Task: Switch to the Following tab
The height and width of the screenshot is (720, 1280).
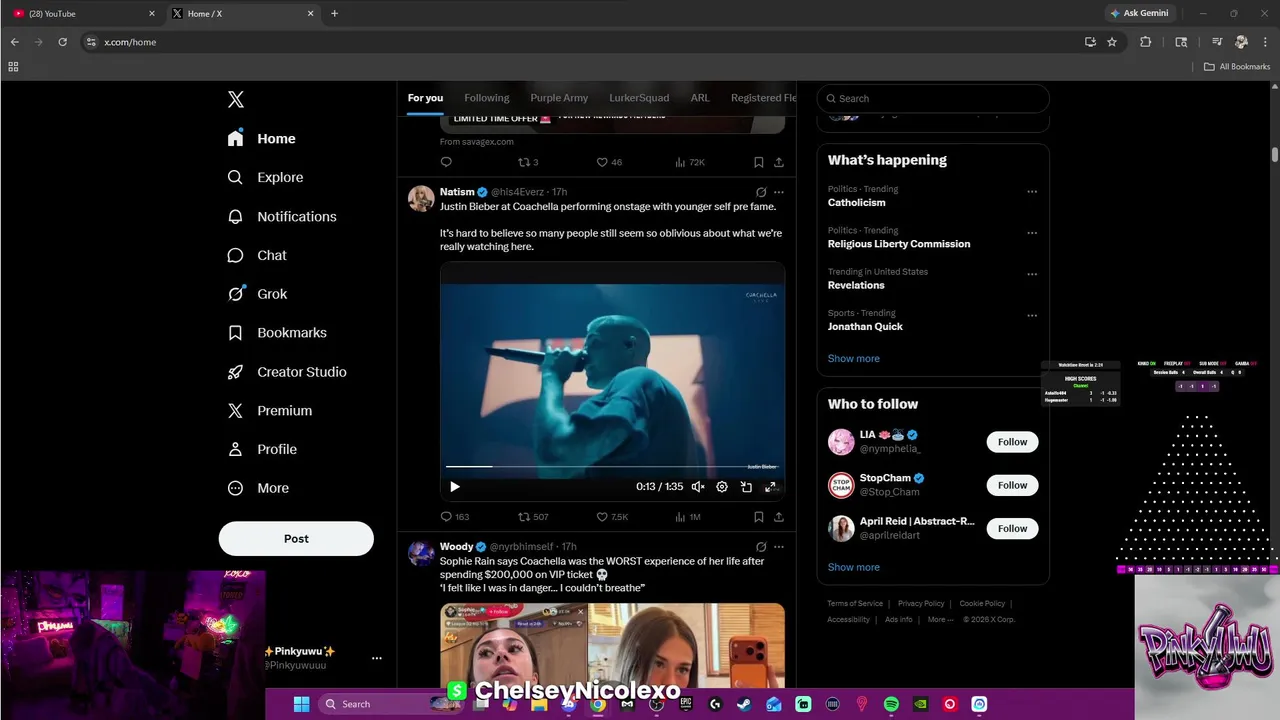Action: 487,98
